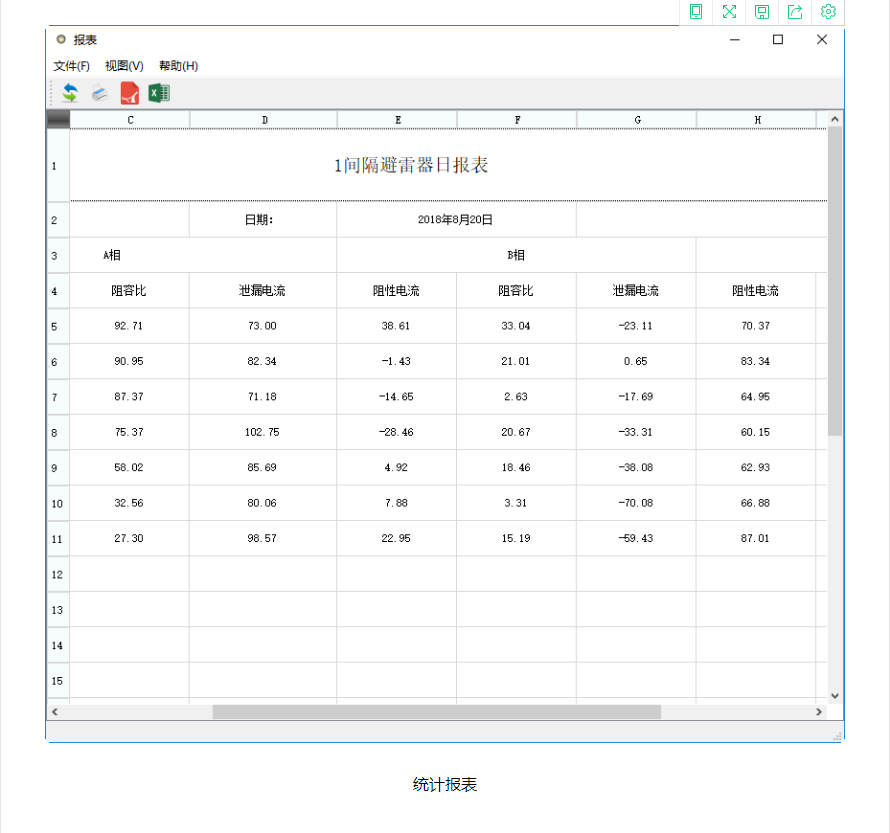Click the 泄漏电流 header in column G
890x833 pixels.
(636, 291)
